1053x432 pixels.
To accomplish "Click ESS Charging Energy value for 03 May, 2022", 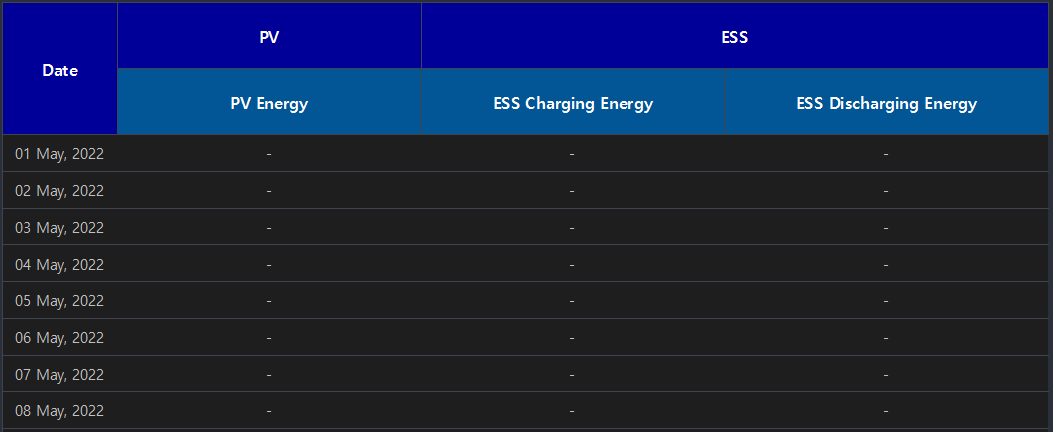I will [x=573, y=228].
